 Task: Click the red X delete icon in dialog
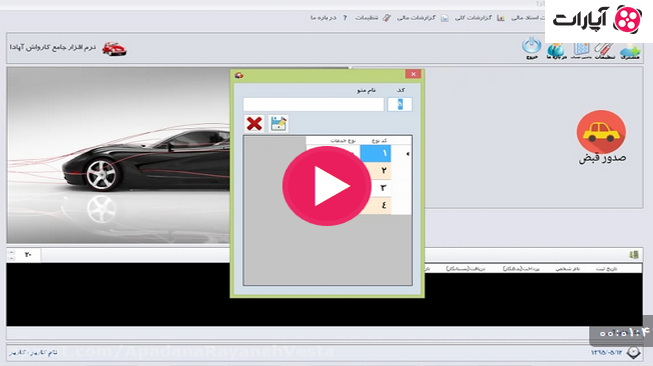[x=254, y=124]
